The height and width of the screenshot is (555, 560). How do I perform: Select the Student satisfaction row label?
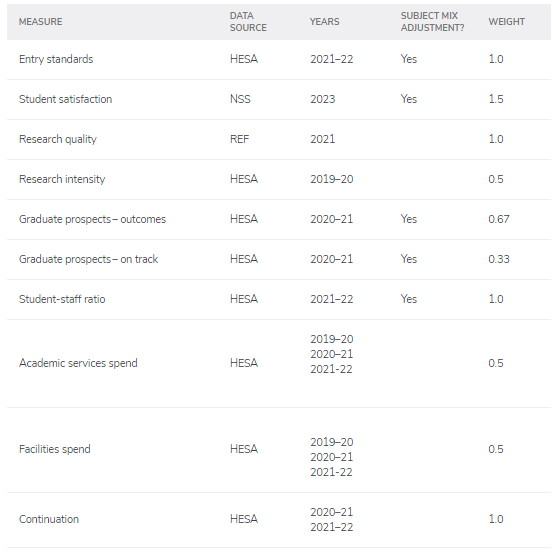tap(65, 99)
